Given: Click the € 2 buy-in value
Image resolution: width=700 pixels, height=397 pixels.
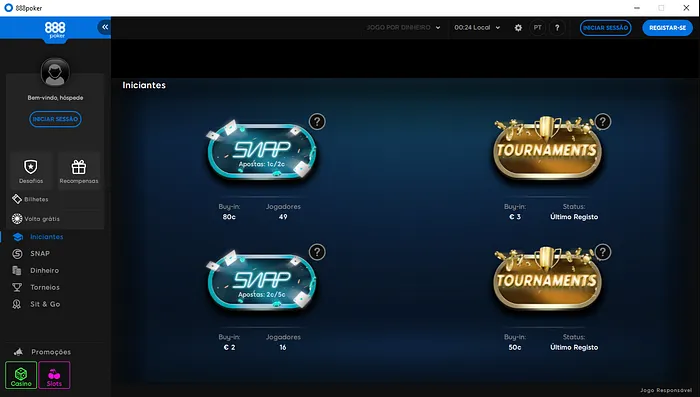Looking at the screenshot, I should (x=229, y=347).
